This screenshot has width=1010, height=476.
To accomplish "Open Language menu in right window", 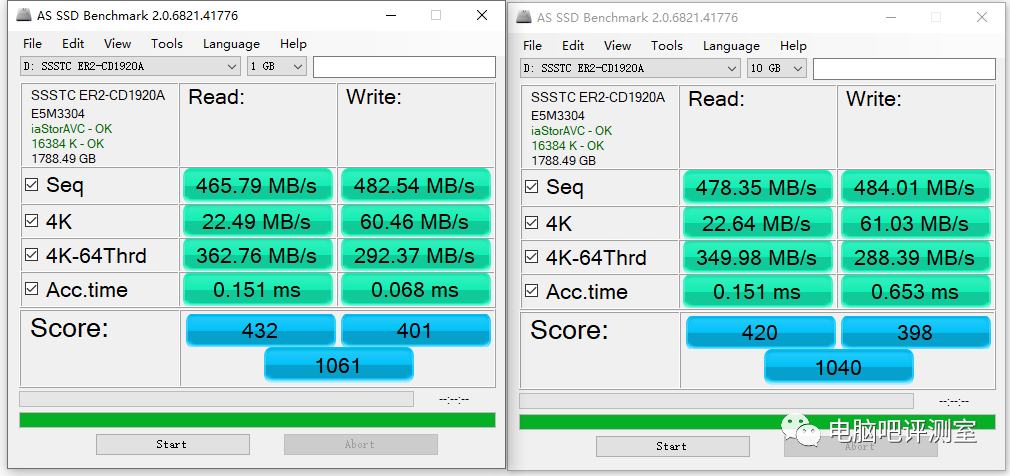I will click(731, 46).
